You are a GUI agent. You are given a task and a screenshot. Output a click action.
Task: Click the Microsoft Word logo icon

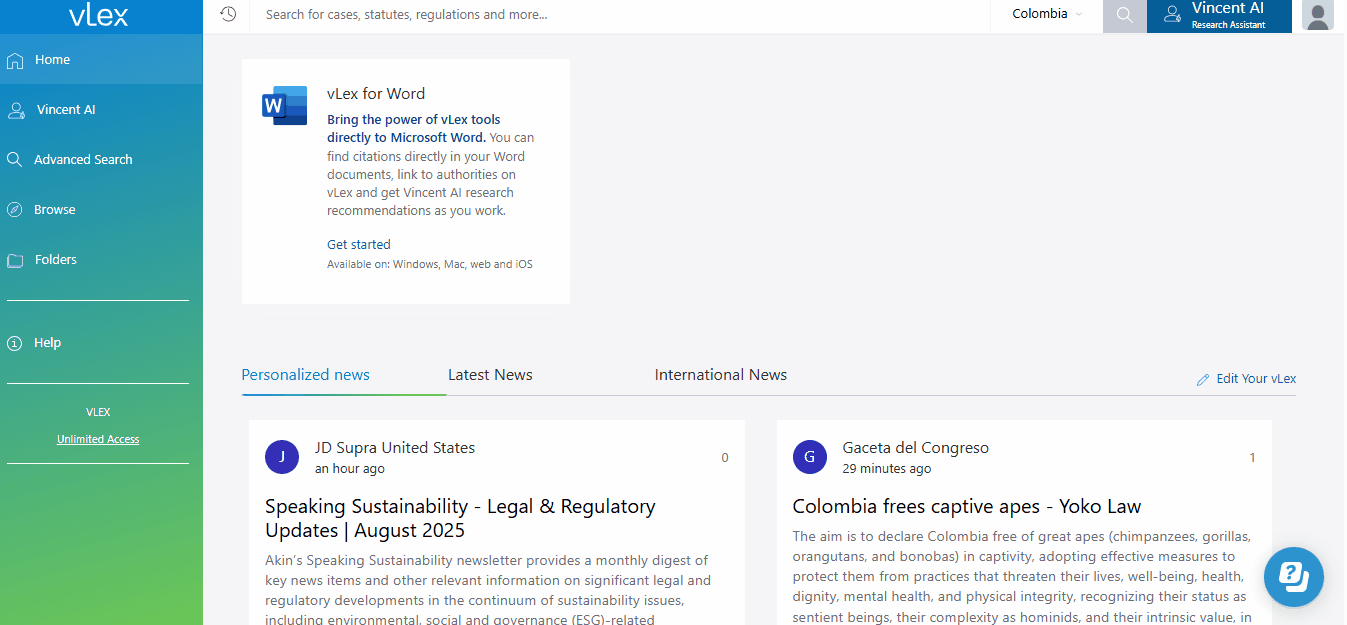[284, 105]
